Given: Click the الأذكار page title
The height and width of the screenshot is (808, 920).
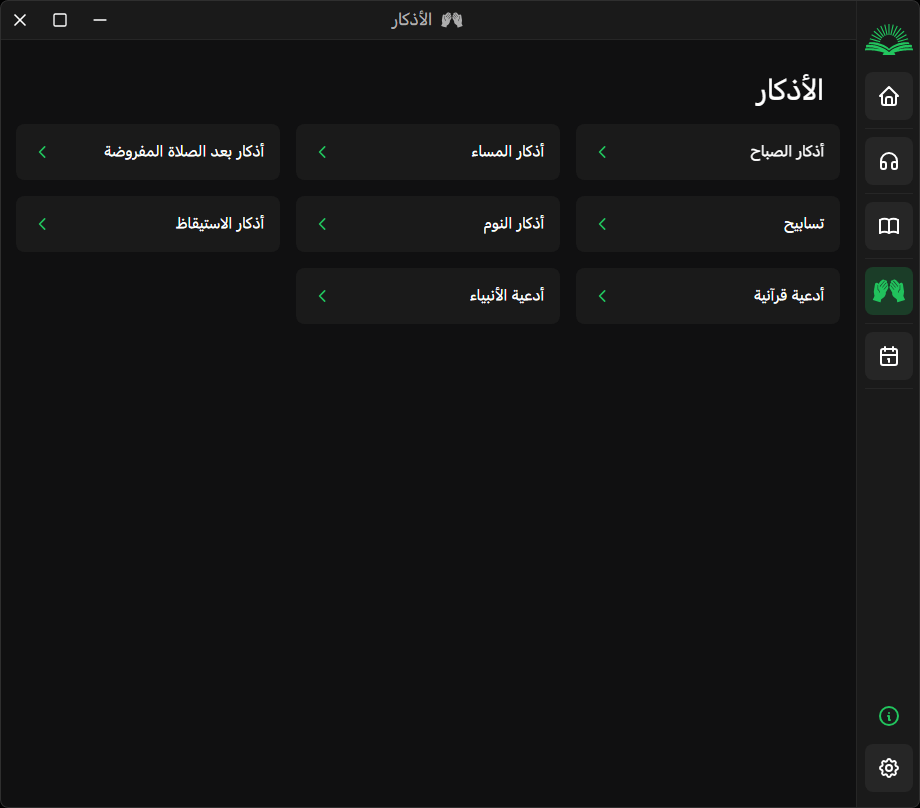Looking at the screenshot, I should (789, 89).
